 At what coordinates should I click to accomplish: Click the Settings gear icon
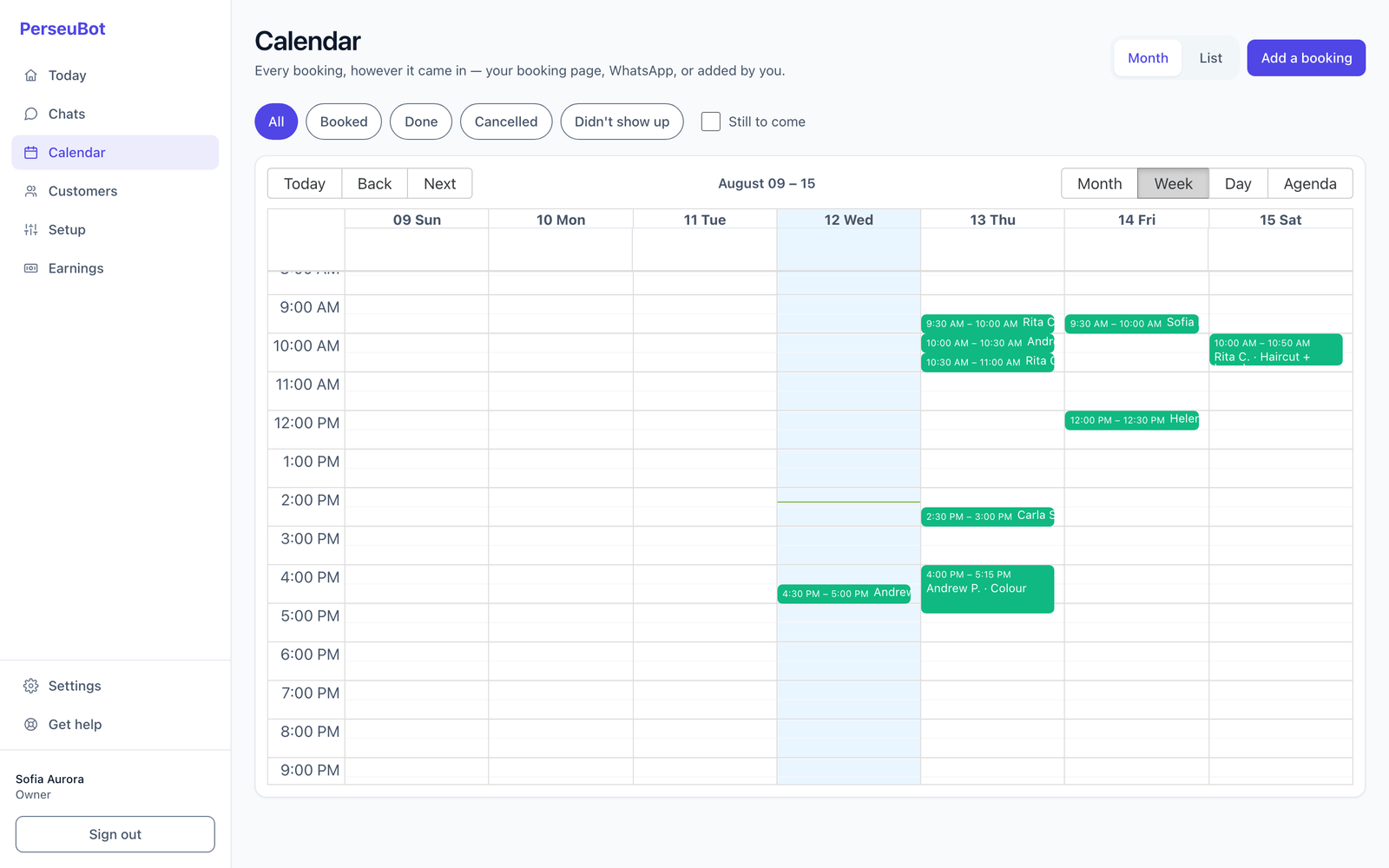31,686
